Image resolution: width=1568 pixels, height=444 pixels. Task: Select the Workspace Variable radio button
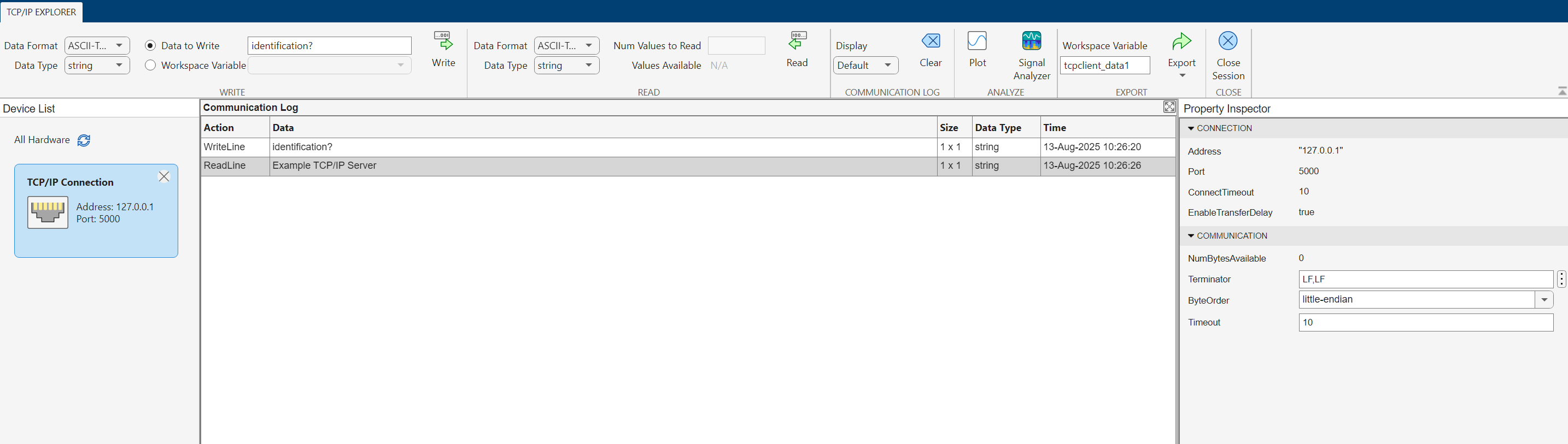pyautogui.click(x=150, y=65)
